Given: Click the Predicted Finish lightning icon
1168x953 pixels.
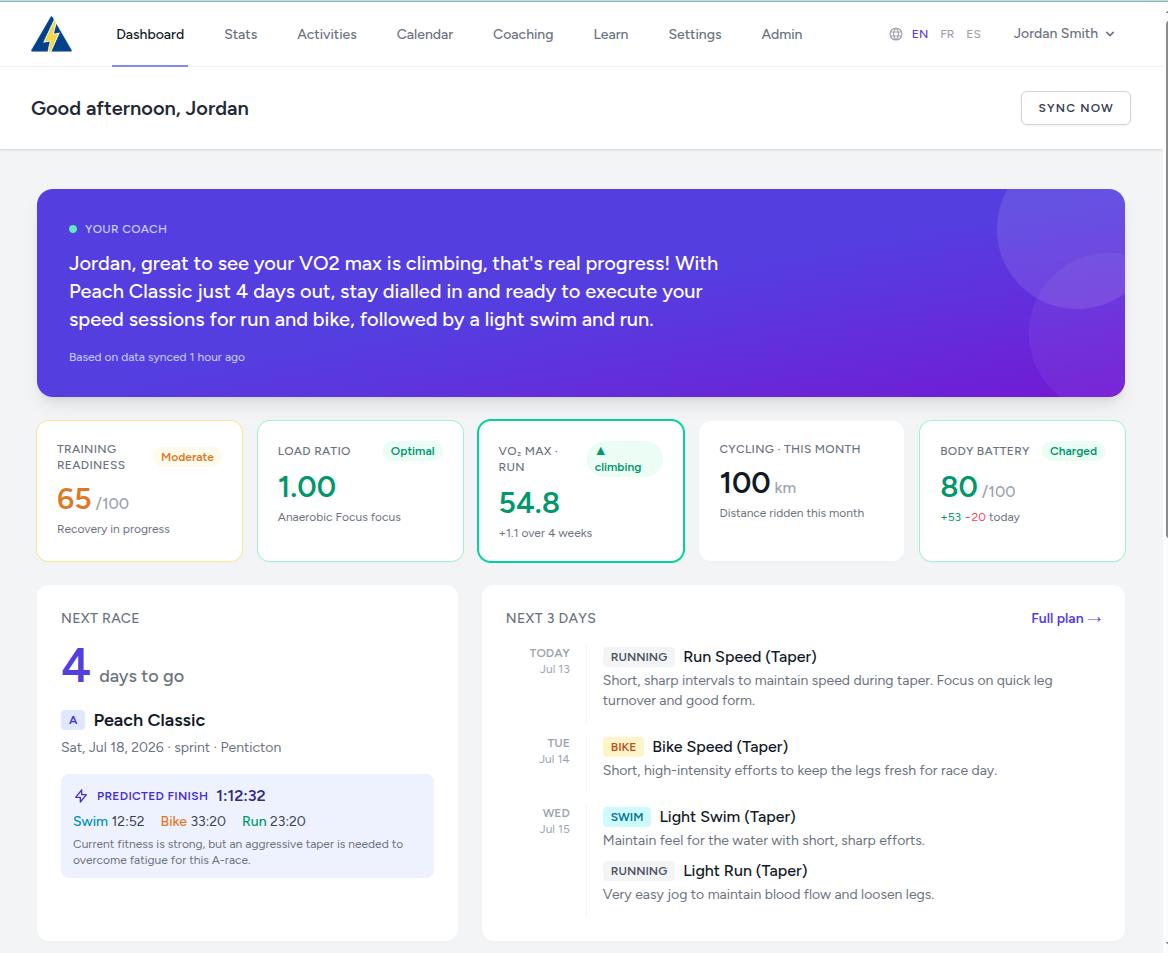Looking at the screenshot, I should pos(81,796).
